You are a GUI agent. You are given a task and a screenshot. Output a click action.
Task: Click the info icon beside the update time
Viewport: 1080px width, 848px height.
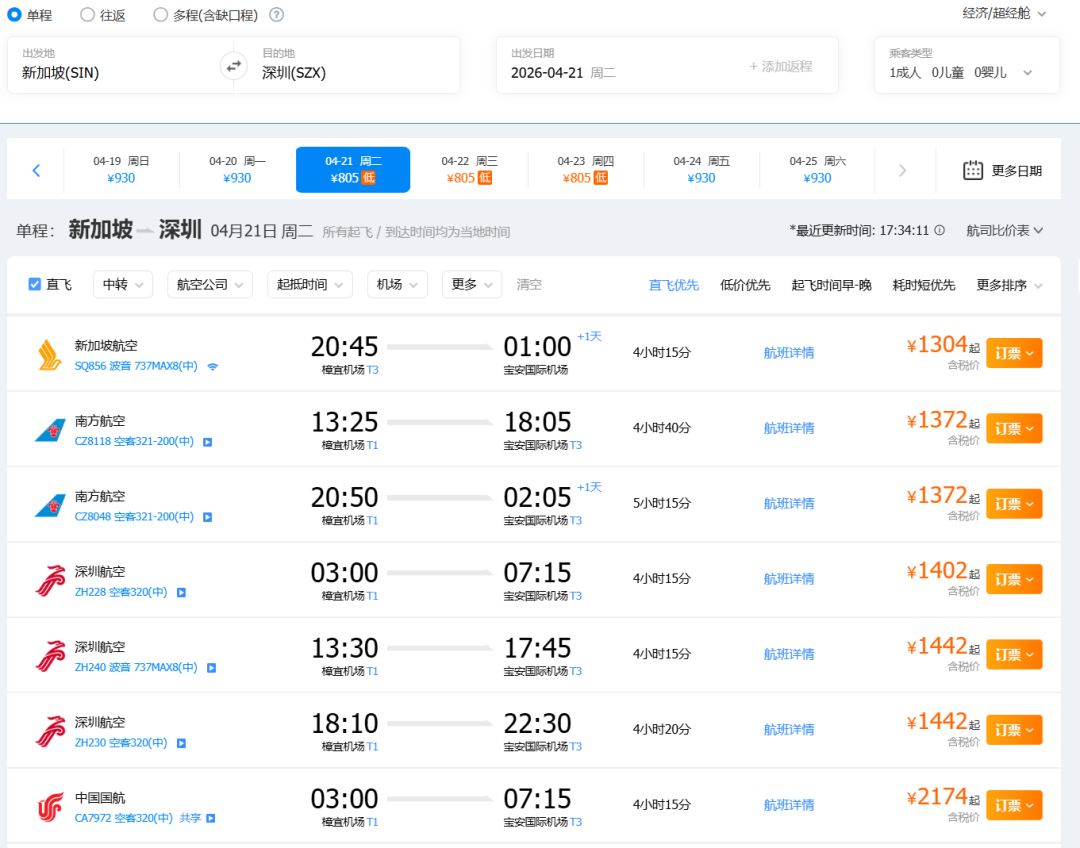(x=939, y=230)
